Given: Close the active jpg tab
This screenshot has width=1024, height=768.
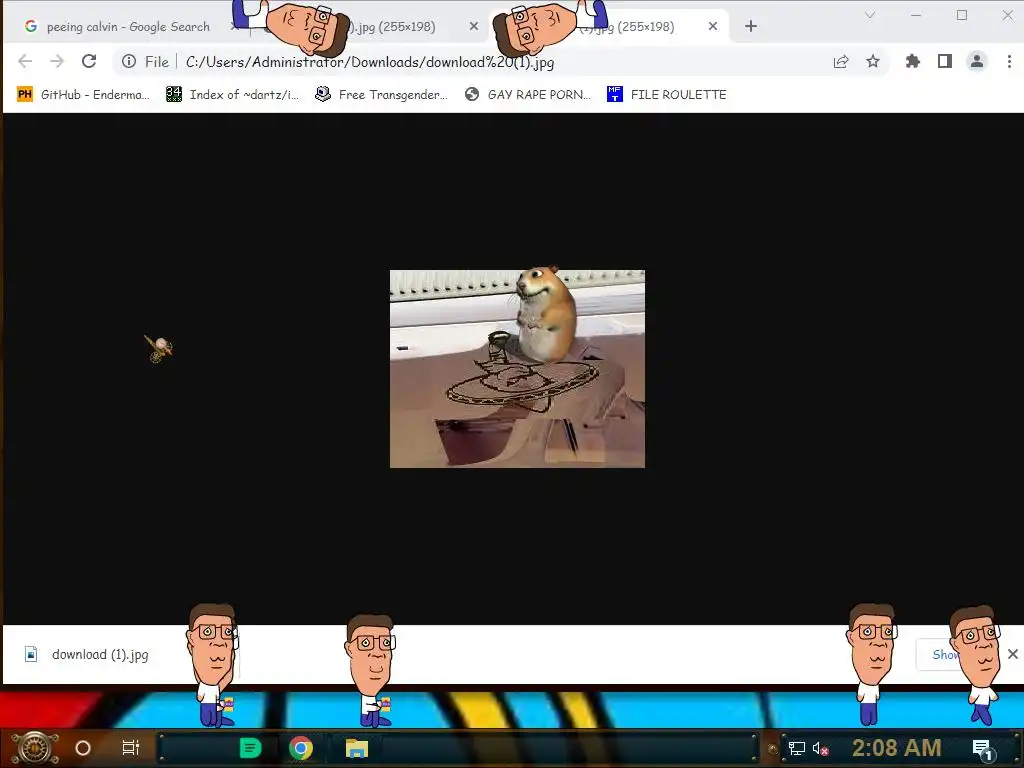Looking at the screenshot, I should coord(712,26).
